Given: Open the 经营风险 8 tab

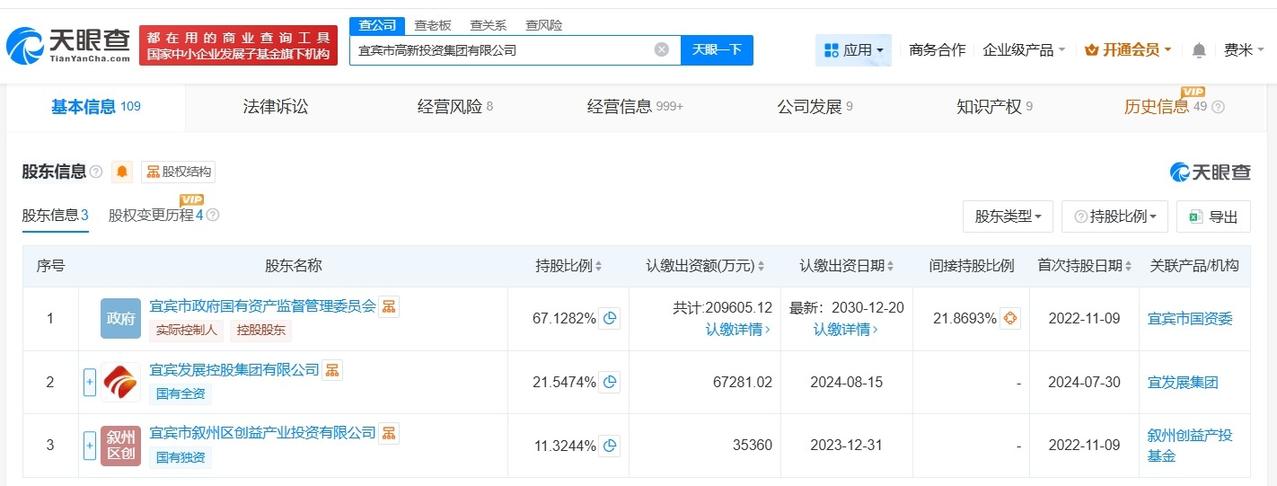Looking at the screenshot, I should click(x=455, y=107).
